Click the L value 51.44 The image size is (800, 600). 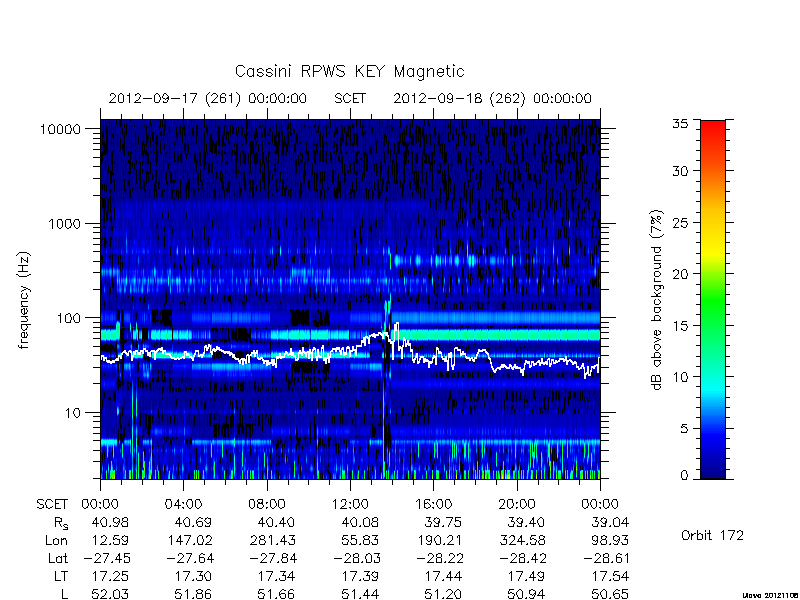tap(359, 594)
